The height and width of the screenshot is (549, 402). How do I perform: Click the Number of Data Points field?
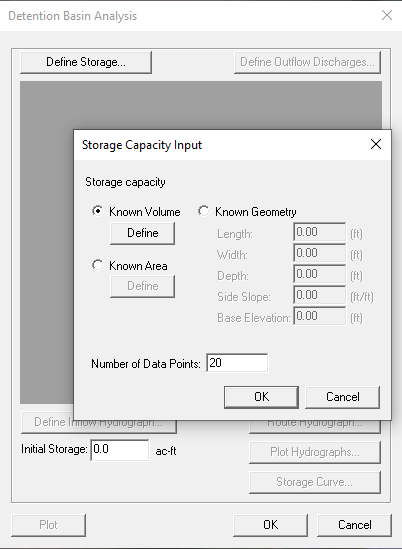237,363
